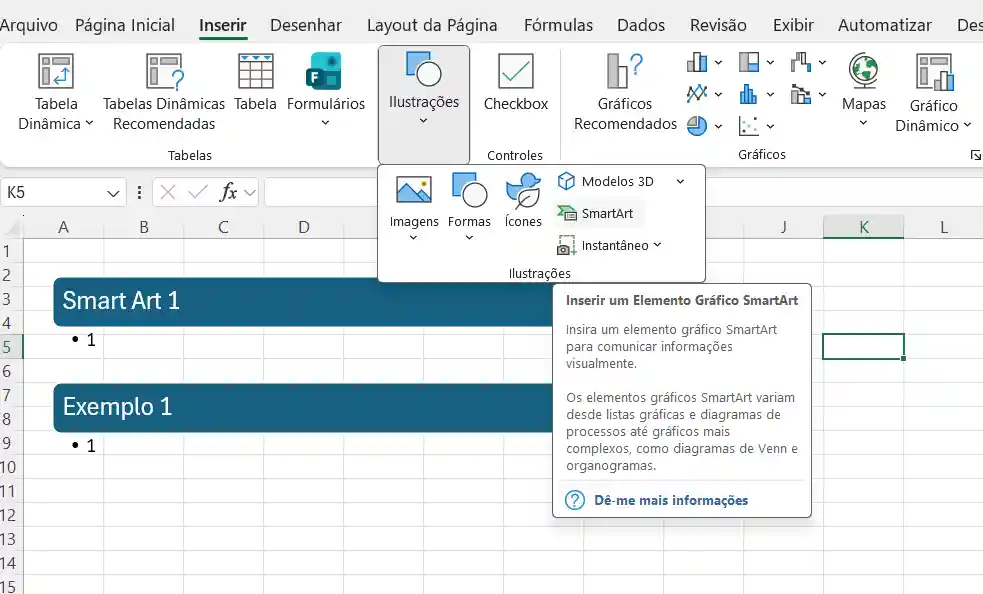983x594 pixels.
Task: Click the Dê-me mais informações link
Action: coord(668,499)
